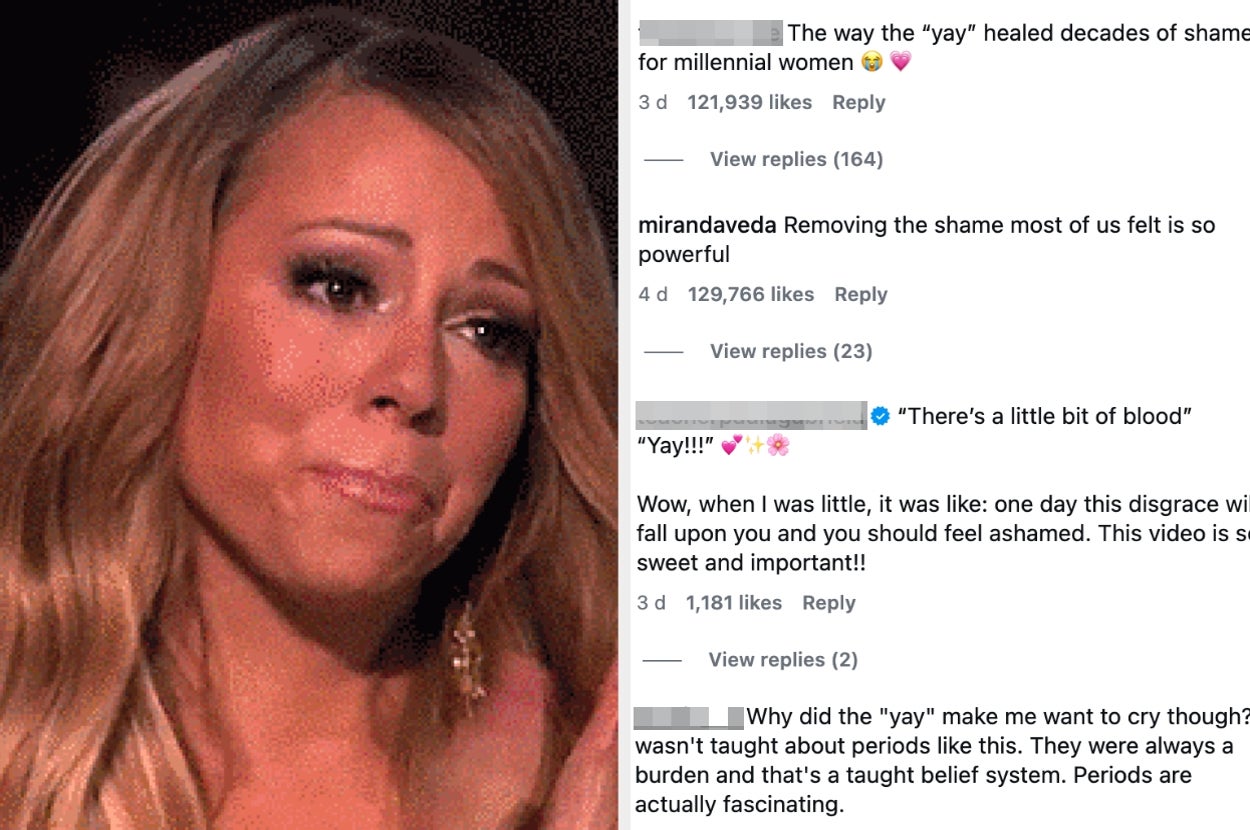The image size is (1250, 830).
Task: Open 121,939 likes list
Action: [x=750, y=102]
